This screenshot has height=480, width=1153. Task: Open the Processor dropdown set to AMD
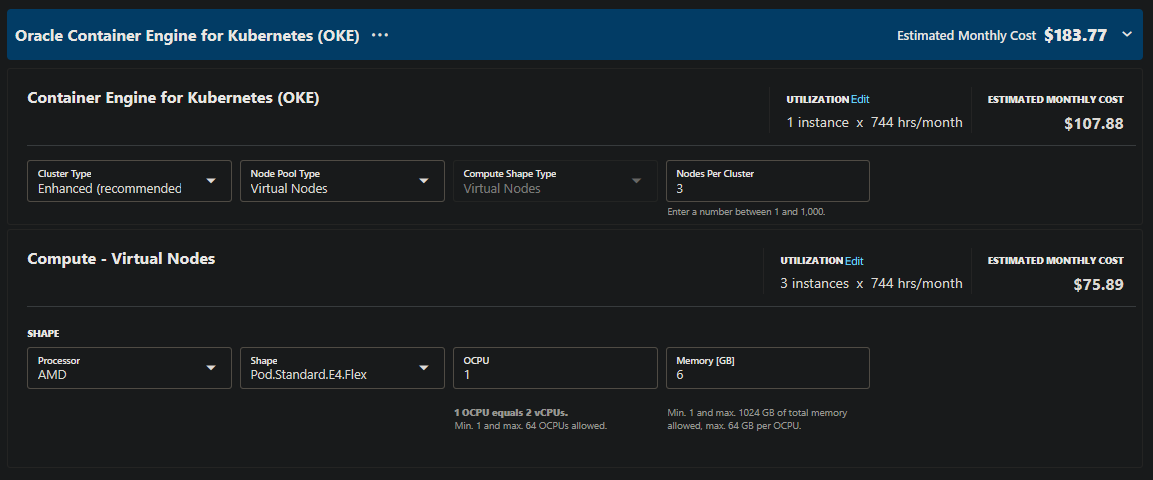[x=129, y=368]
